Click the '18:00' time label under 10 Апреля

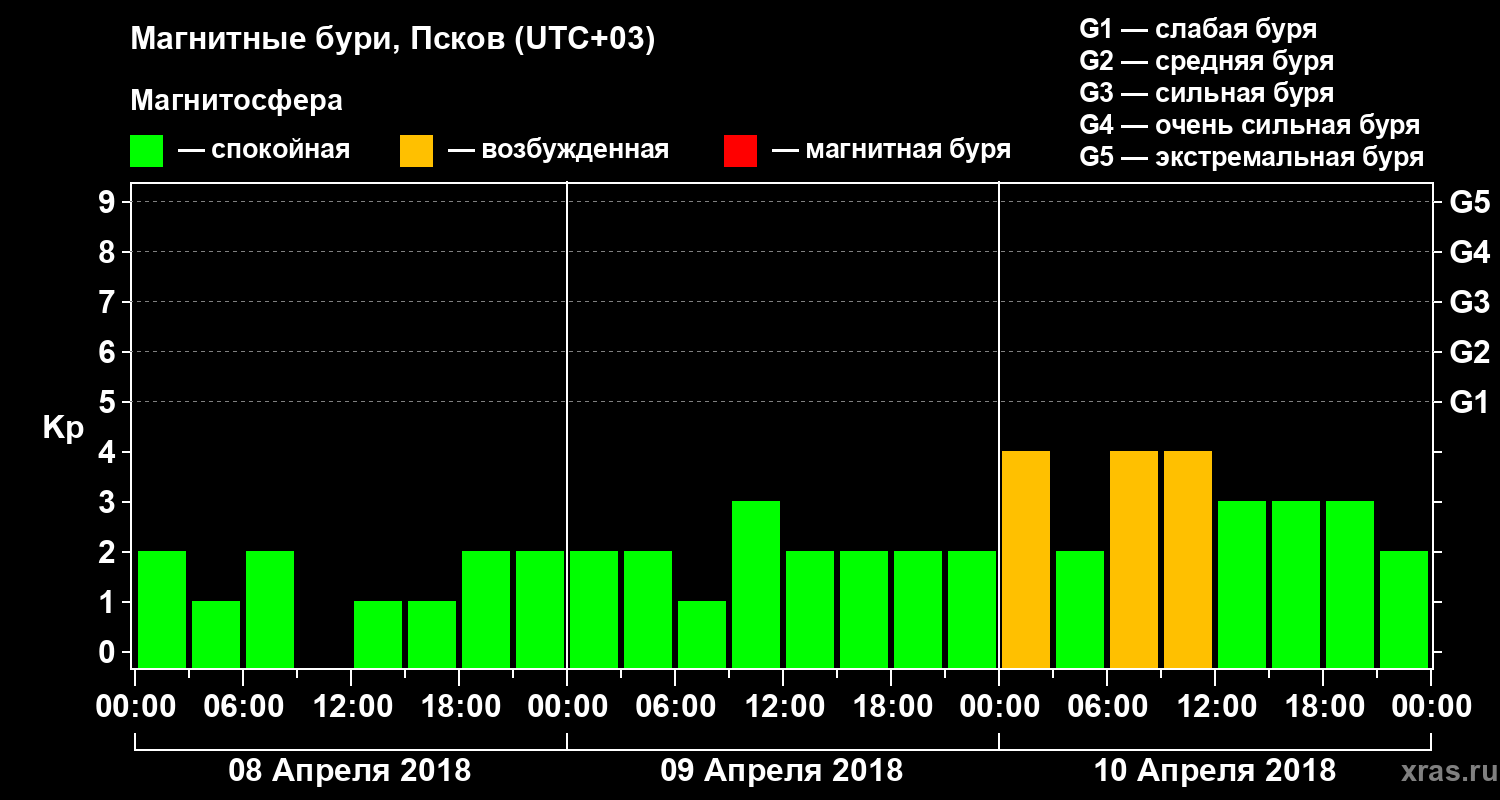tap(1323, 707)
